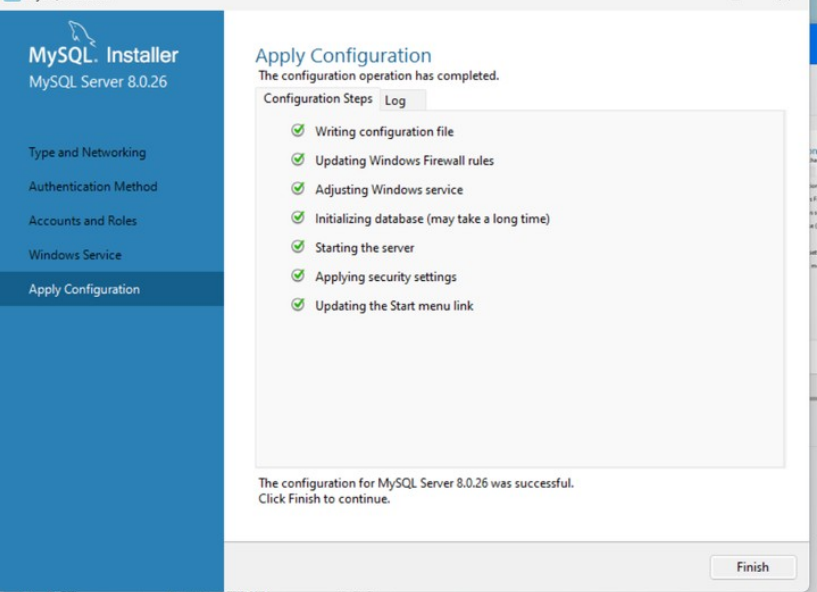Click the 'Writing configuration file' step text
This screenshot has width=817, height=592.
(x=385, y=131)
